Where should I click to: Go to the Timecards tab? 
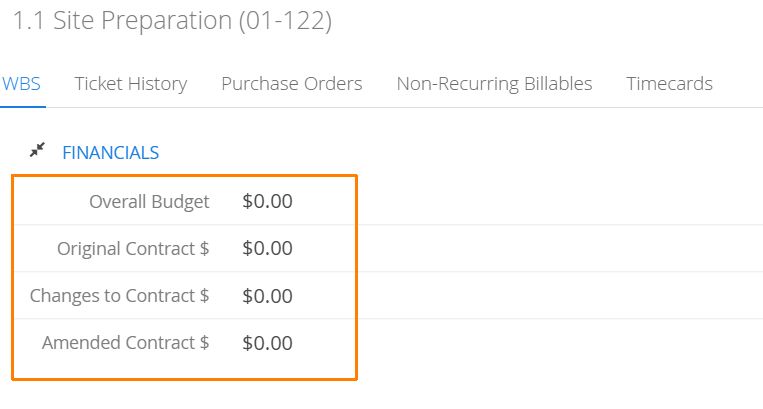click(670, 84)
